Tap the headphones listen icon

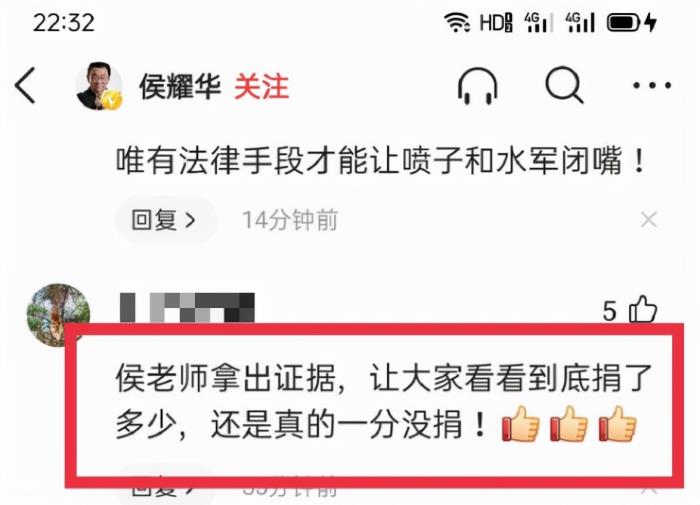[x=477, y=85]
